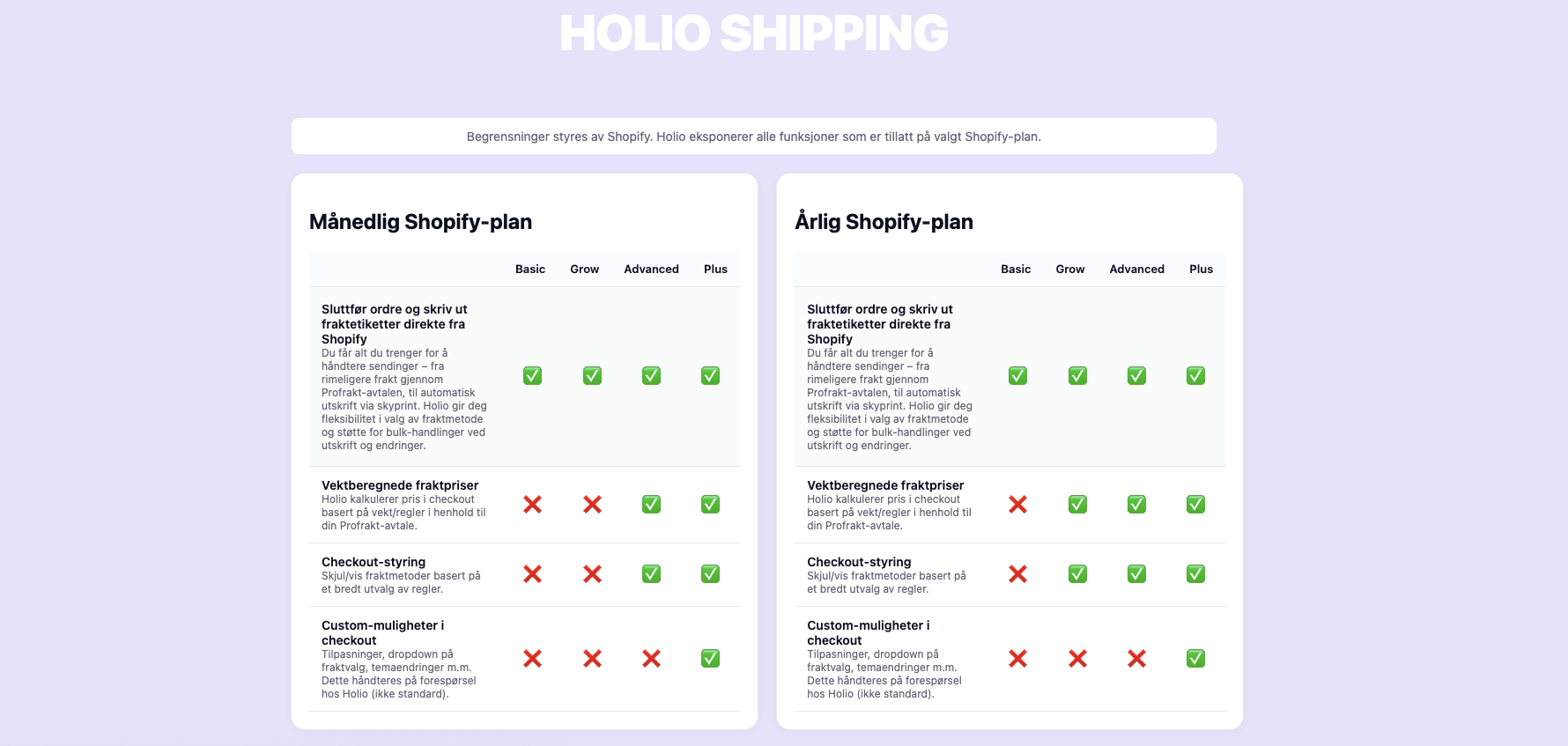Viewport: 1568px width, 746px height.
Task: Click the HOLIO SHIPPING page title
Action: (x=754, y=33)
